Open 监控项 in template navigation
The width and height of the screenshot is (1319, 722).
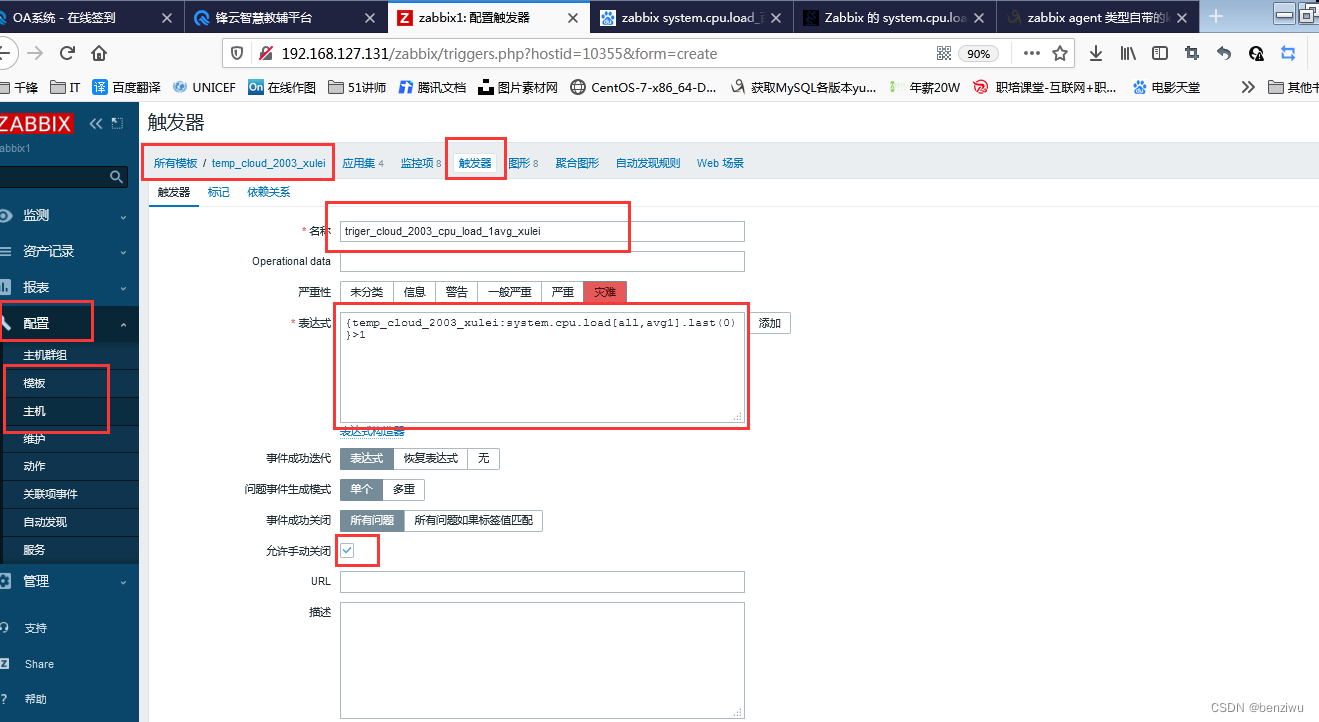point(417,163)
